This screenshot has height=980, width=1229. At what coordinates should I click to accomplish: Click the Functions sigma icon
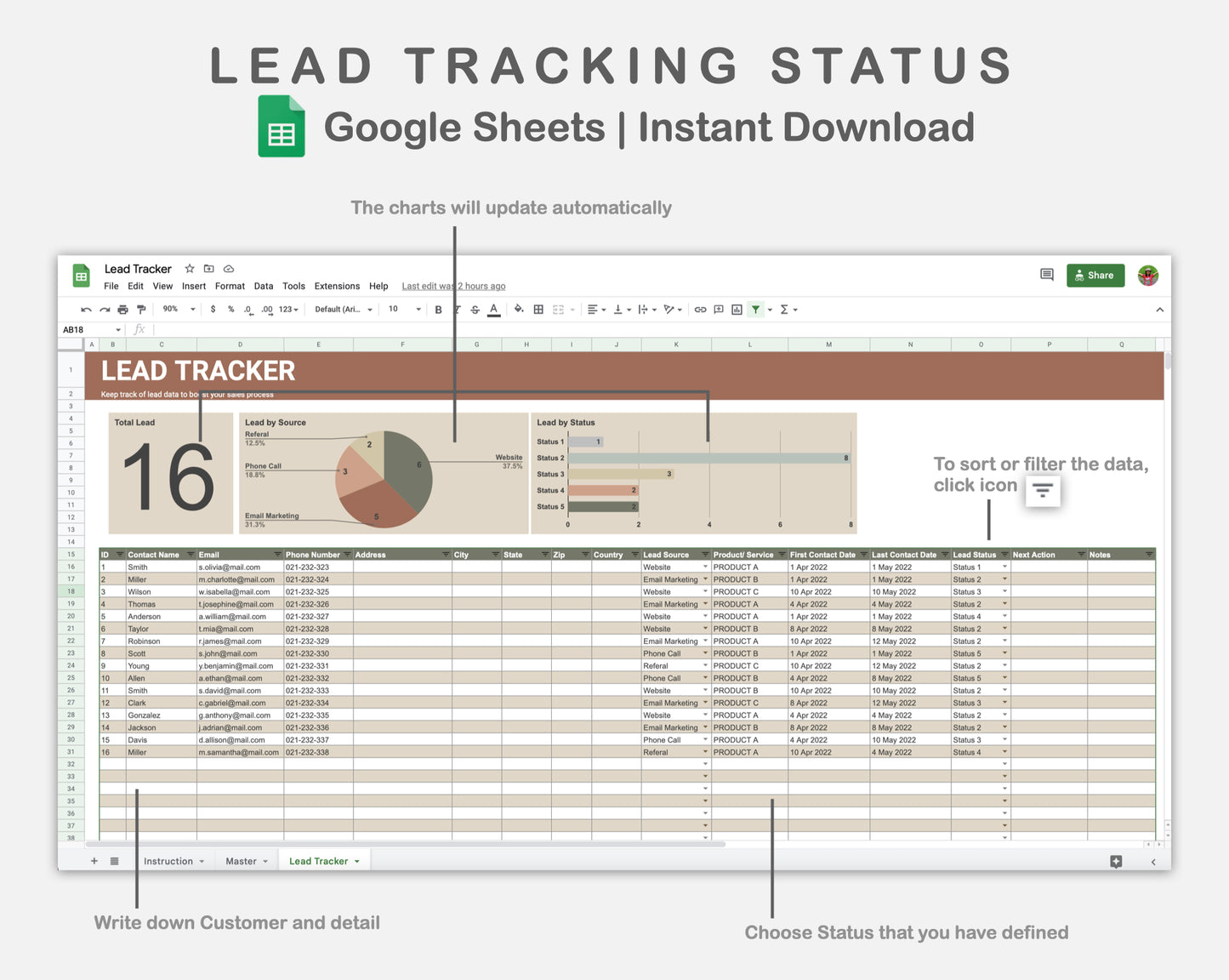coord(782,309)
